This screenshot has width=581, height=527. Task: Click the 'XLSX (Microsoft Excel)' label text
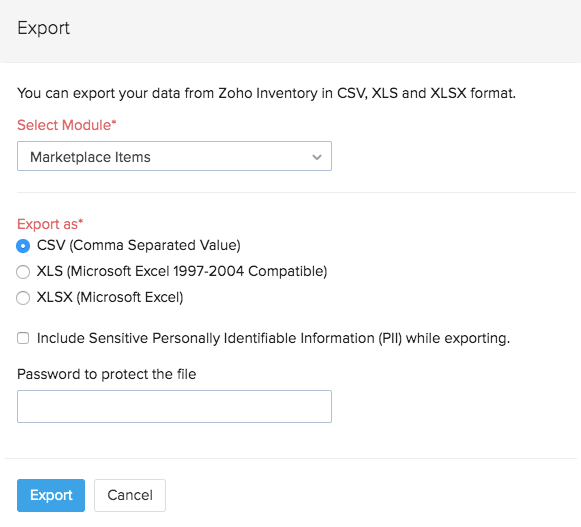[110, 297]
